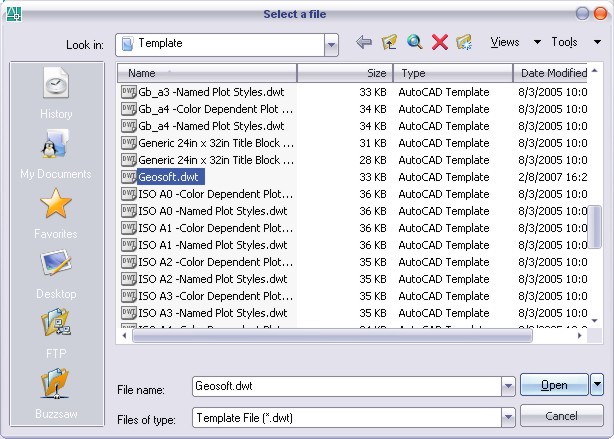Create a new folder with toolbar icon
Viewport: 614px width, 439px height.
464,43
